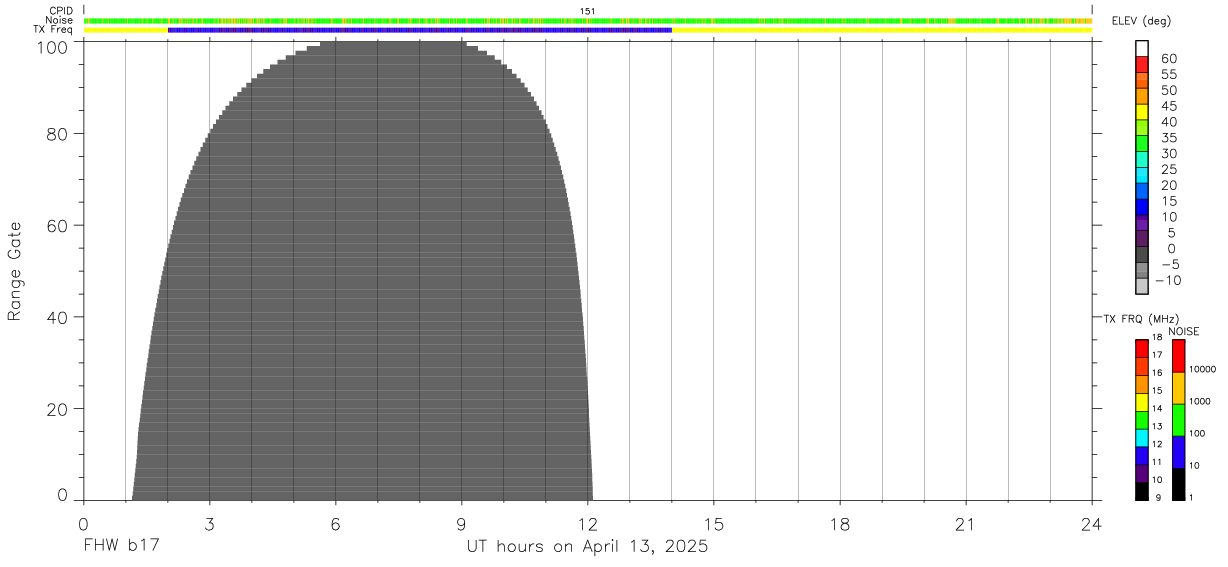The image size is (1228, 567).
Task: Click the '20' tick on Range Gate axis
Action: [57, 409]
